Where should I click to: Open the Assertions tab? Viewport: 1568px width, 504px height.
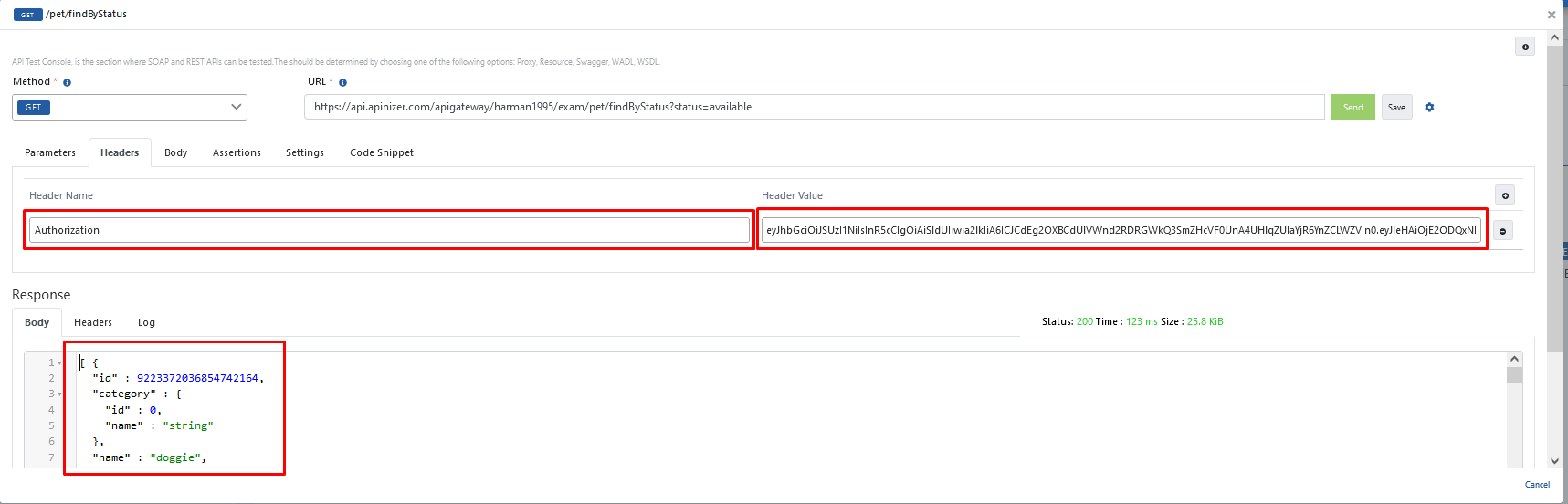237,152
